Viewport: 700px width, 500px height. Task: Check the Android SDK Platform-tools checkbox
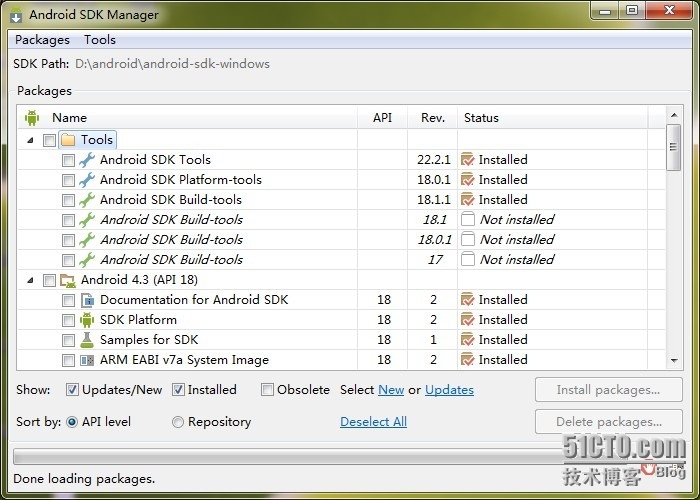pos(68,180)
